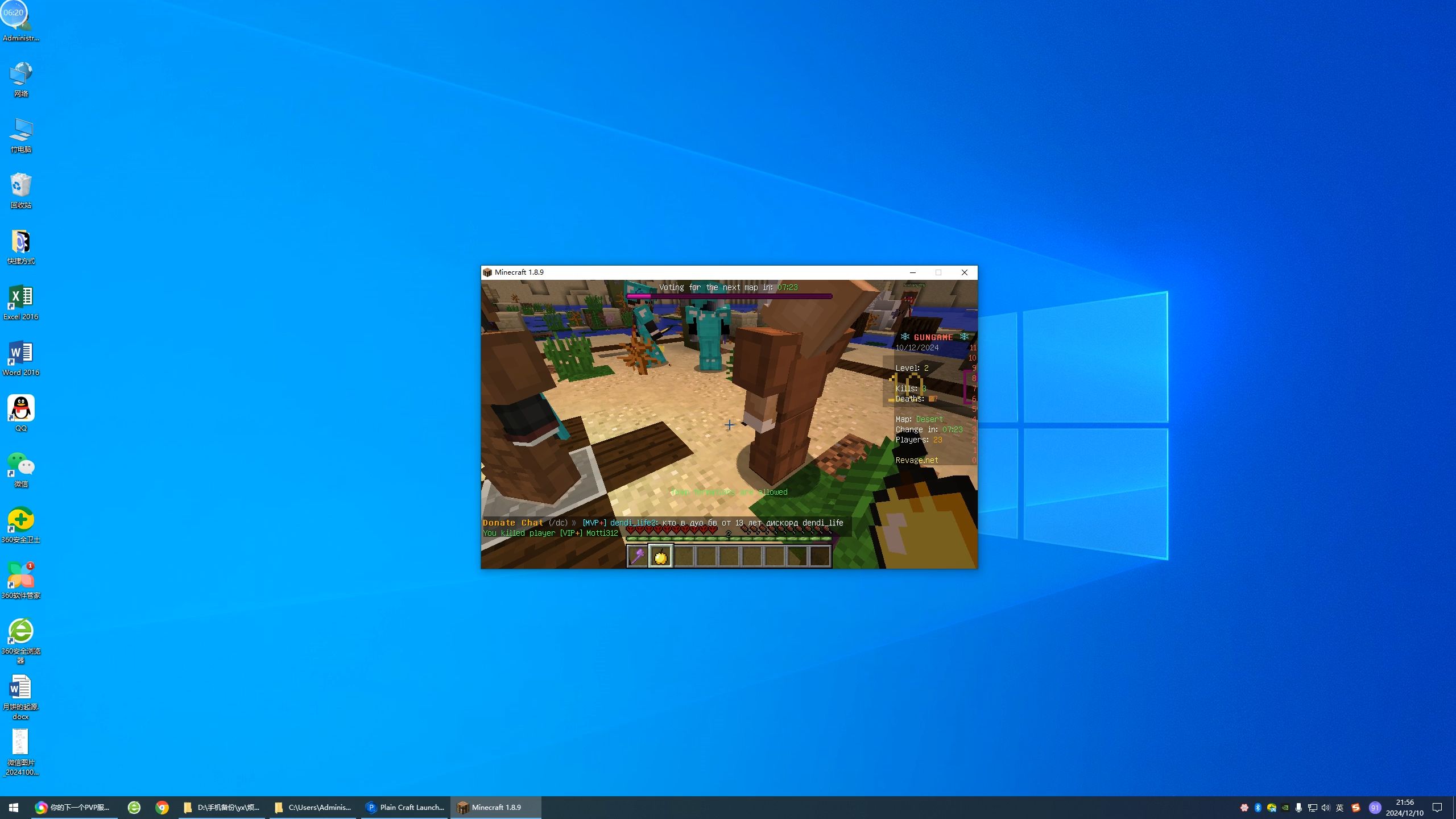Click the 'Level: 2' scoreboard line
This screenshot has height=819, width=1456.
pyautogui.click(x=912, y=368)
